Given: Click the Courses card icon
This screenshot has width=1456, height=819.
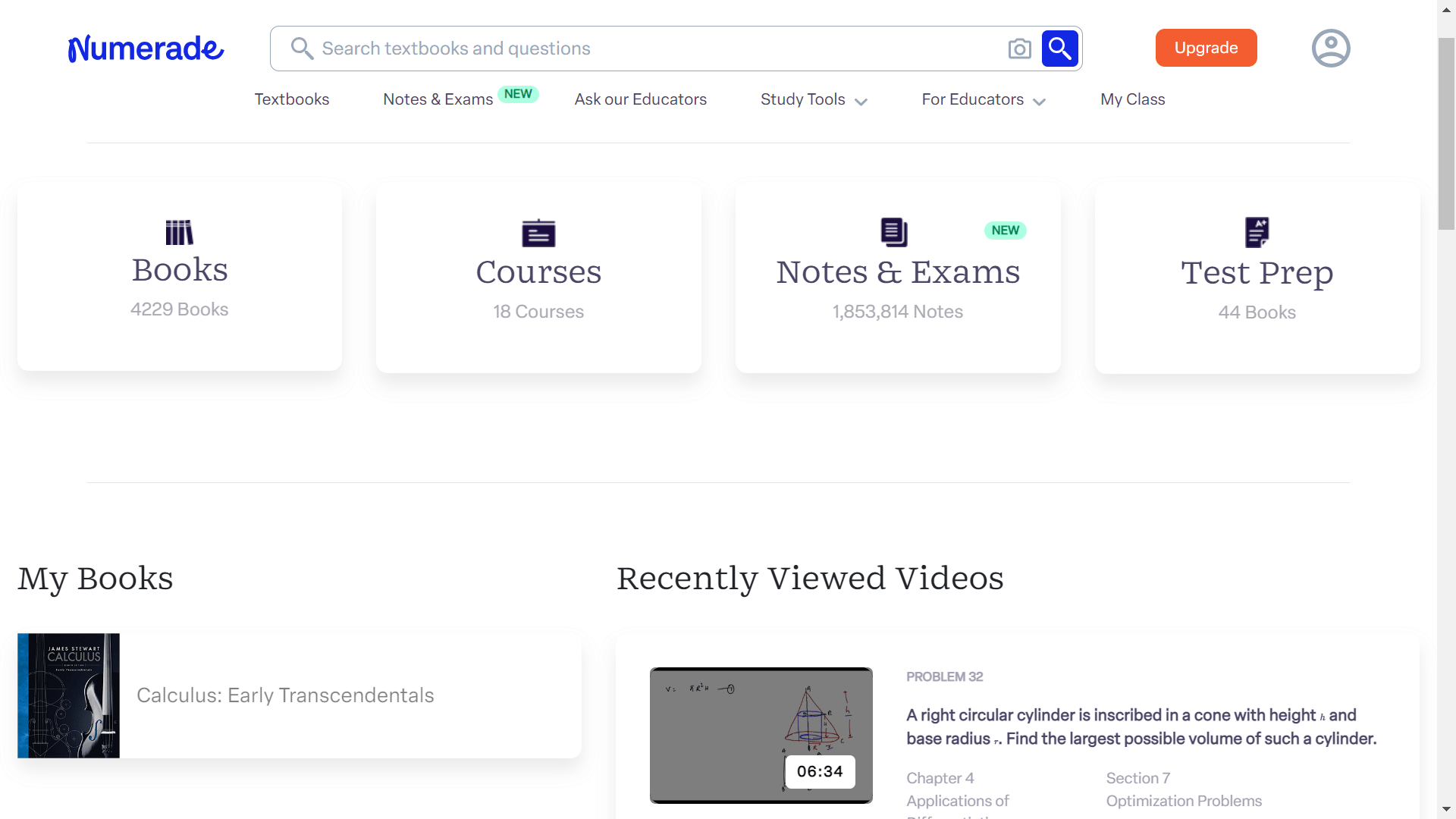Looking at the screenshot, I should tap(538, 234).
